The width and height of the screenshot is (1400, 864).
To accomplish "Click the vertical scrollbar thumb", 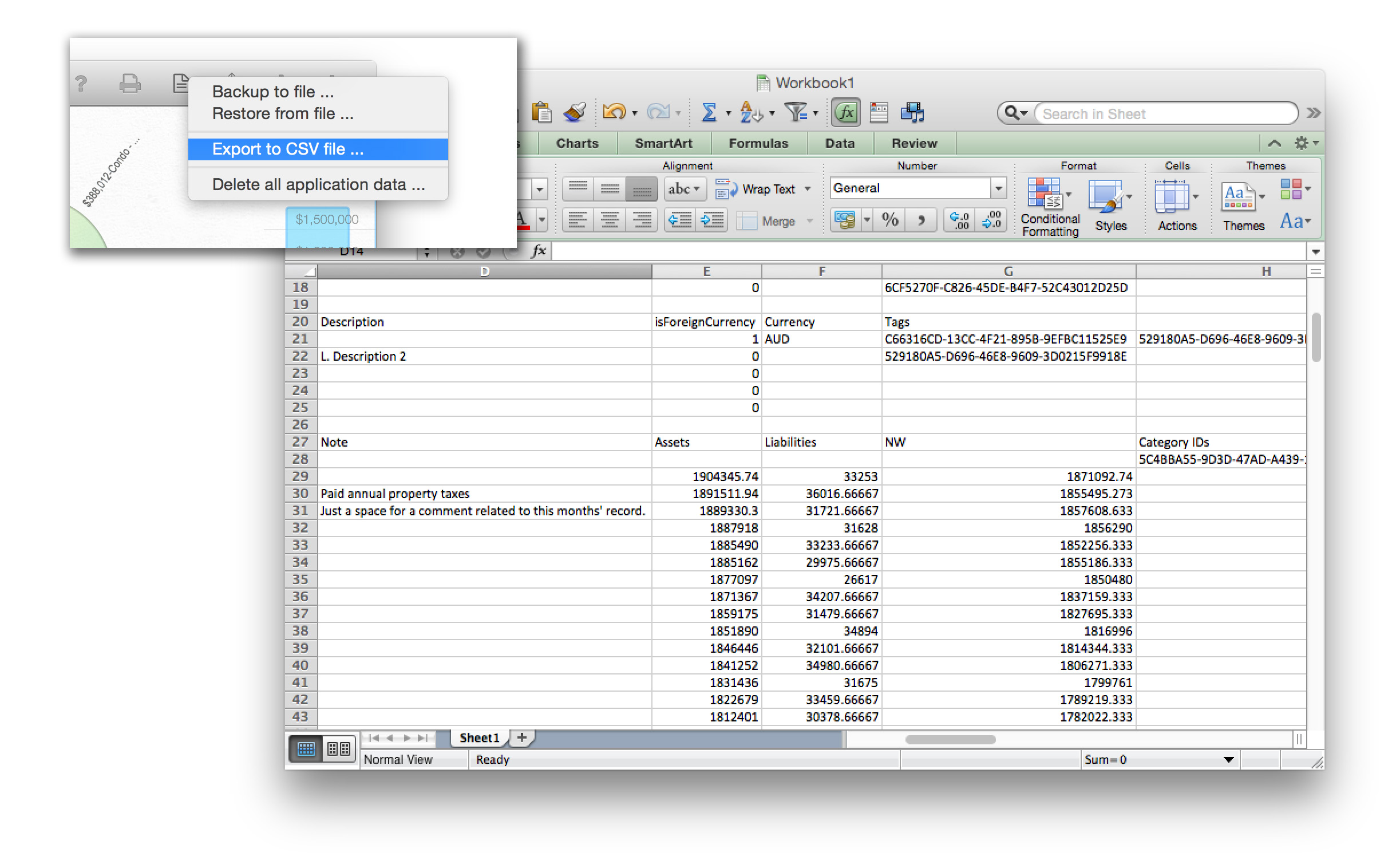I will [1316, 337].
